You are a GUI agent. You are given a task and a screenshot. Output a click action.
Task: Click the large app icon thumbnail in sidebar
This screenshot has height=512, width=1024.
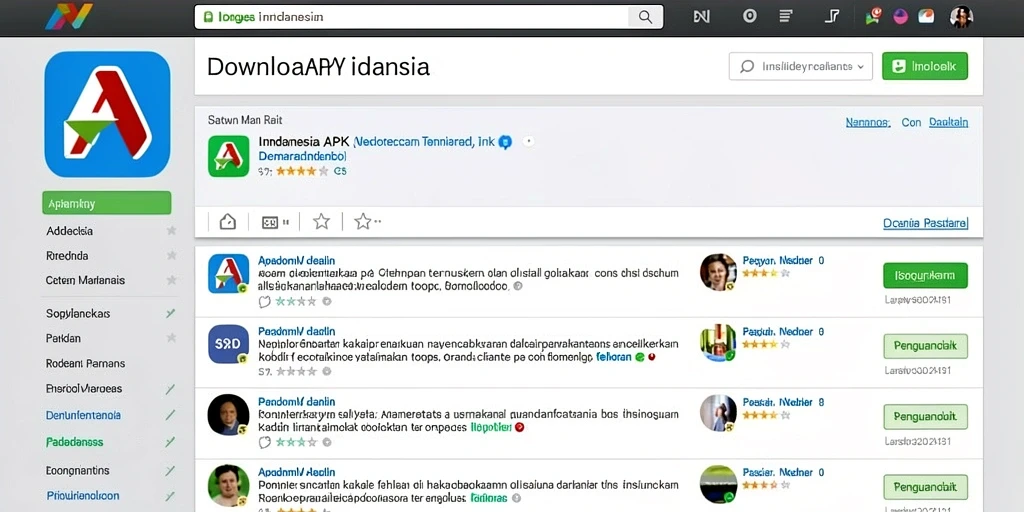point(107,114)
